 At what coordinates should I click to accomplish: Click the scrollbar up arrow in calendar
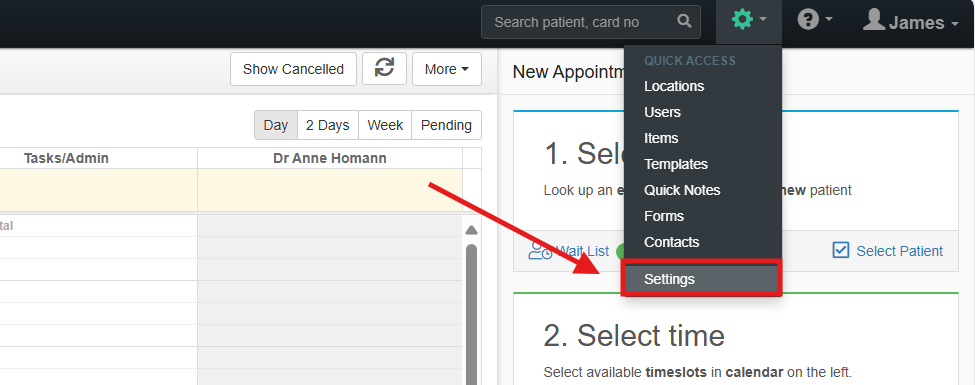[471, 230]
